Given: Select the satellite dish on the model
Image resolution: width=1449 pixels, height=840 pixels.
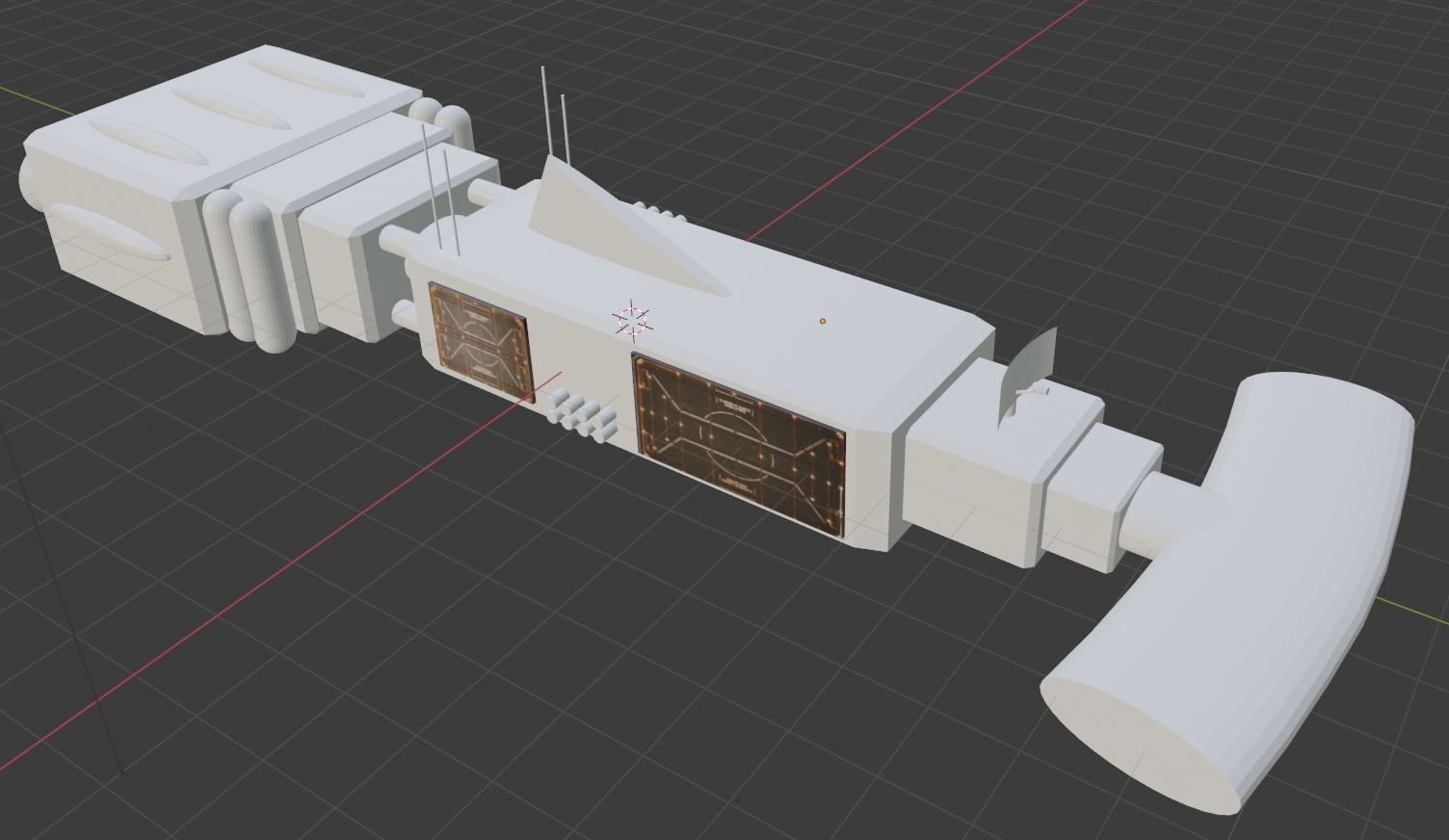Looking at the screenshot, I should pos(1029,376).
